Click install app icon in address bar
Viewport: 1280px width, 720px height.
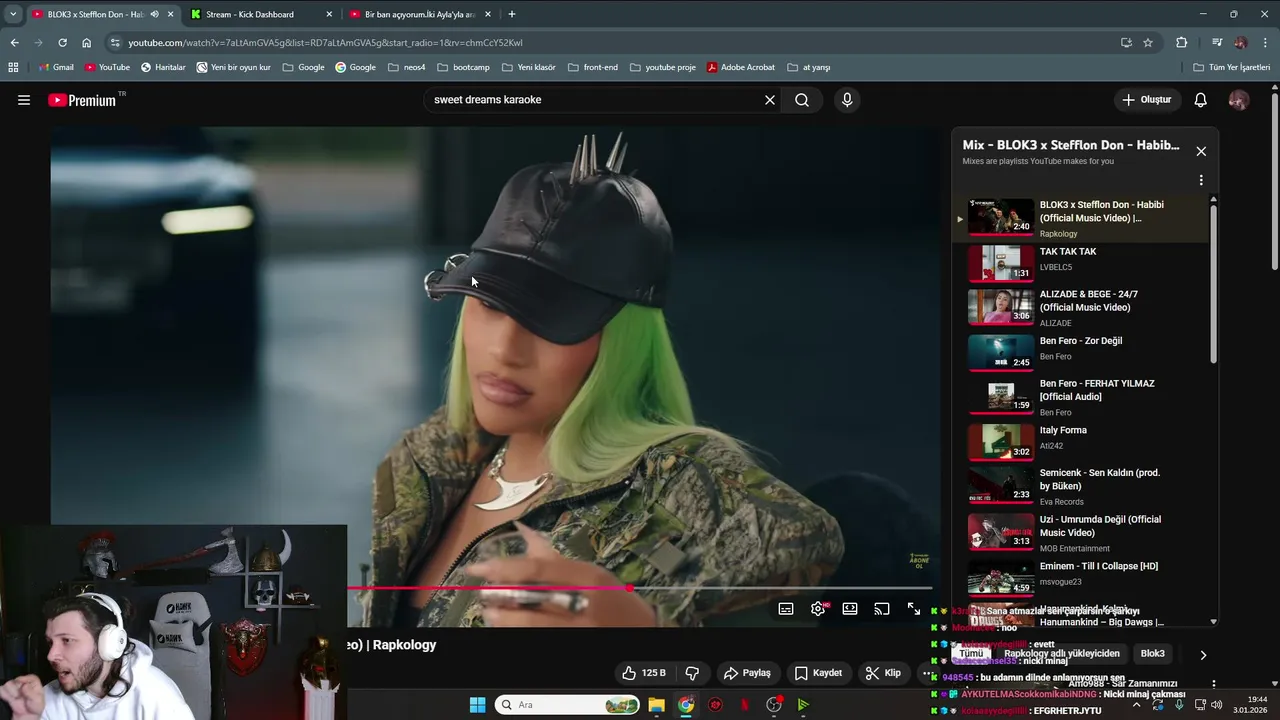pos(1126,43)
